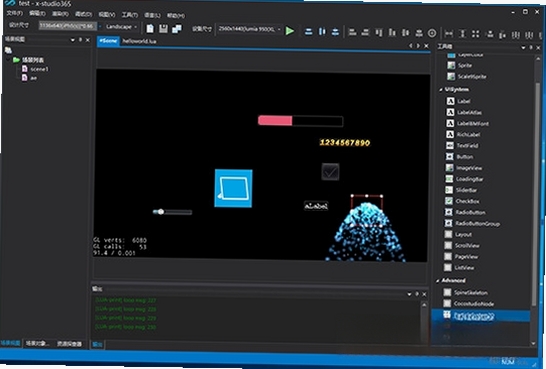Open the 'ae' scene in tree
This screenshot has height=369, width=546.
tap(29, 78)
